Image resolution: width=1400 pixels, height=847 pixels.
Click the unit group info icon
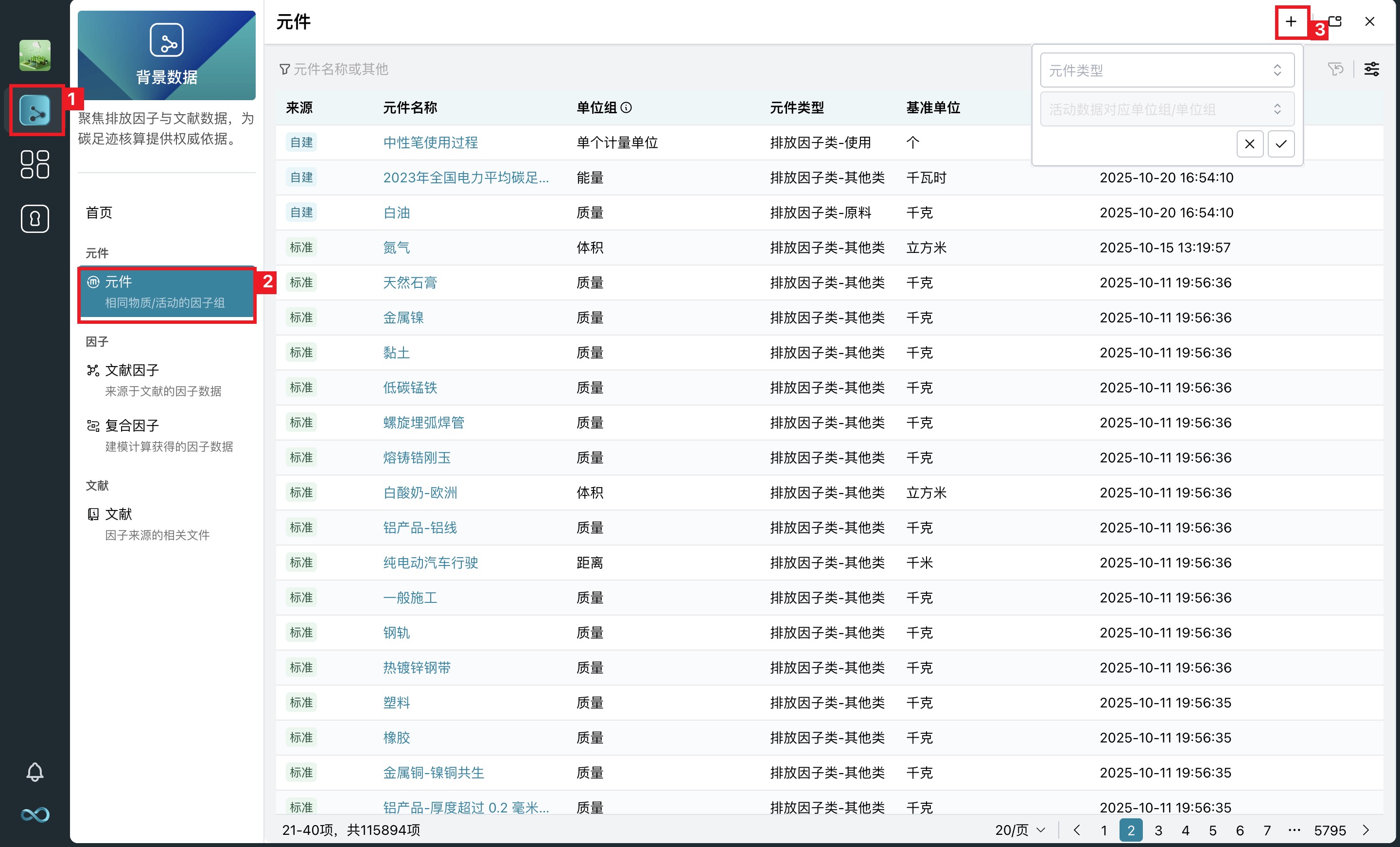(x=626, y=107)
